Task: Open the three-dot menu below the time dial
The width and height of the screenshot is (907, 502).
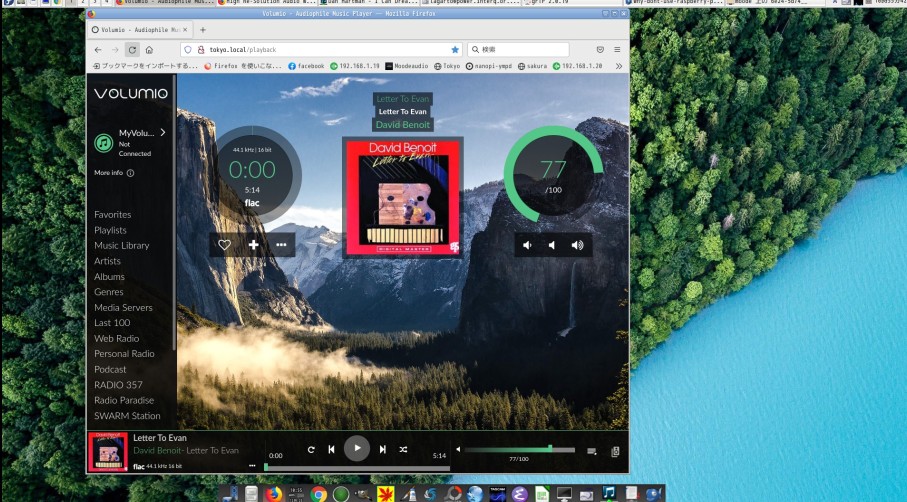Action: [281, 245]
